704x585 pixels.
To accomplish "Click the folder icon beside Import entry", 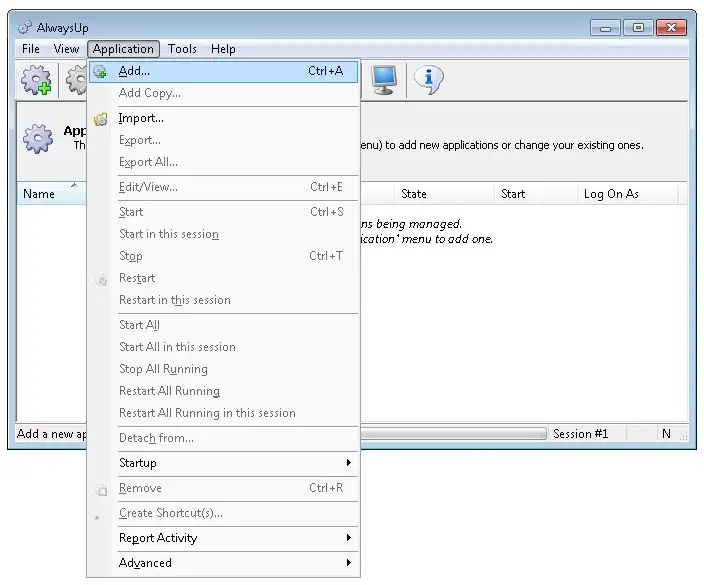I will tap(101, 119).
